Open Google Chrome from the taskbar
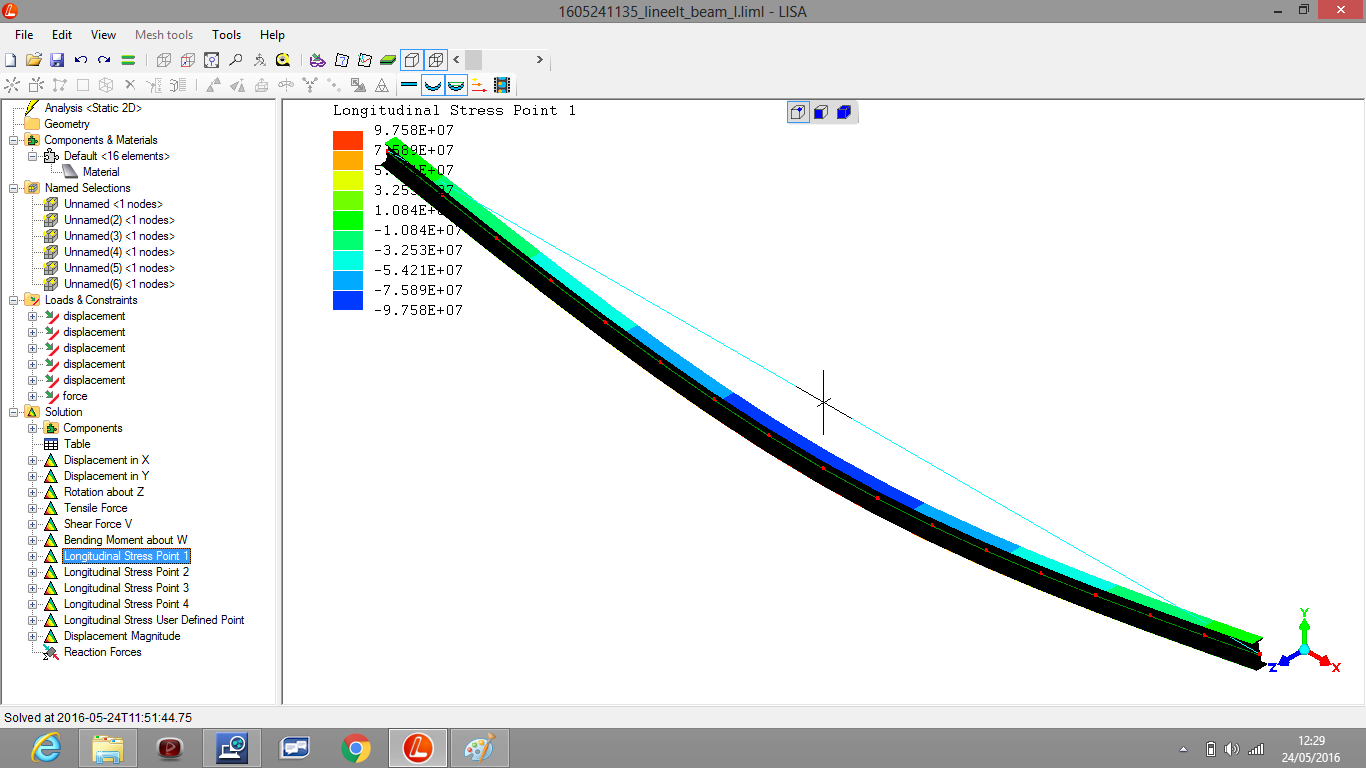The height and width of the screenshot is (768, 1366). point(356,748)
